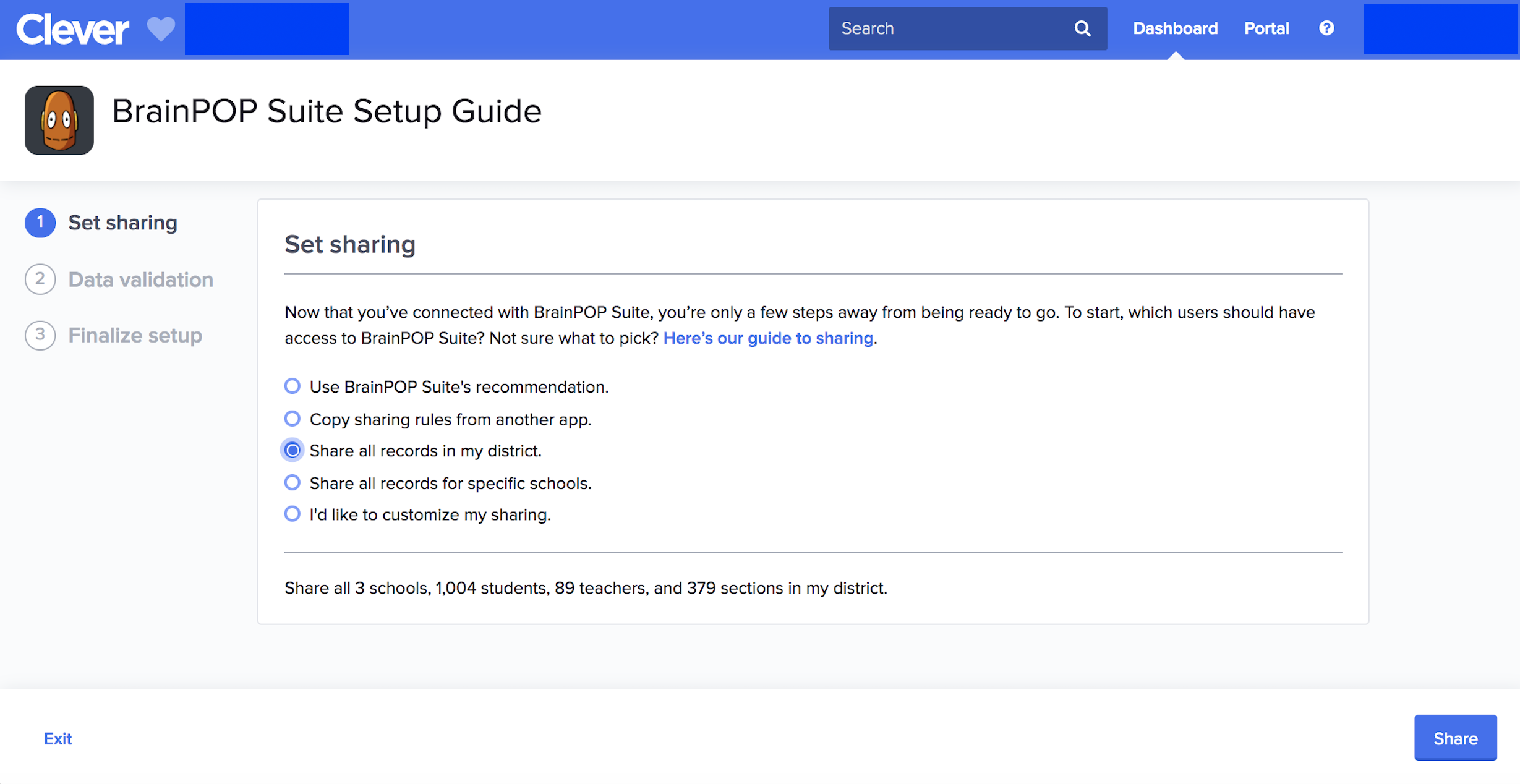Click step 2 number circle
The width and height of the screenshot is (1520, 784).
40,279
